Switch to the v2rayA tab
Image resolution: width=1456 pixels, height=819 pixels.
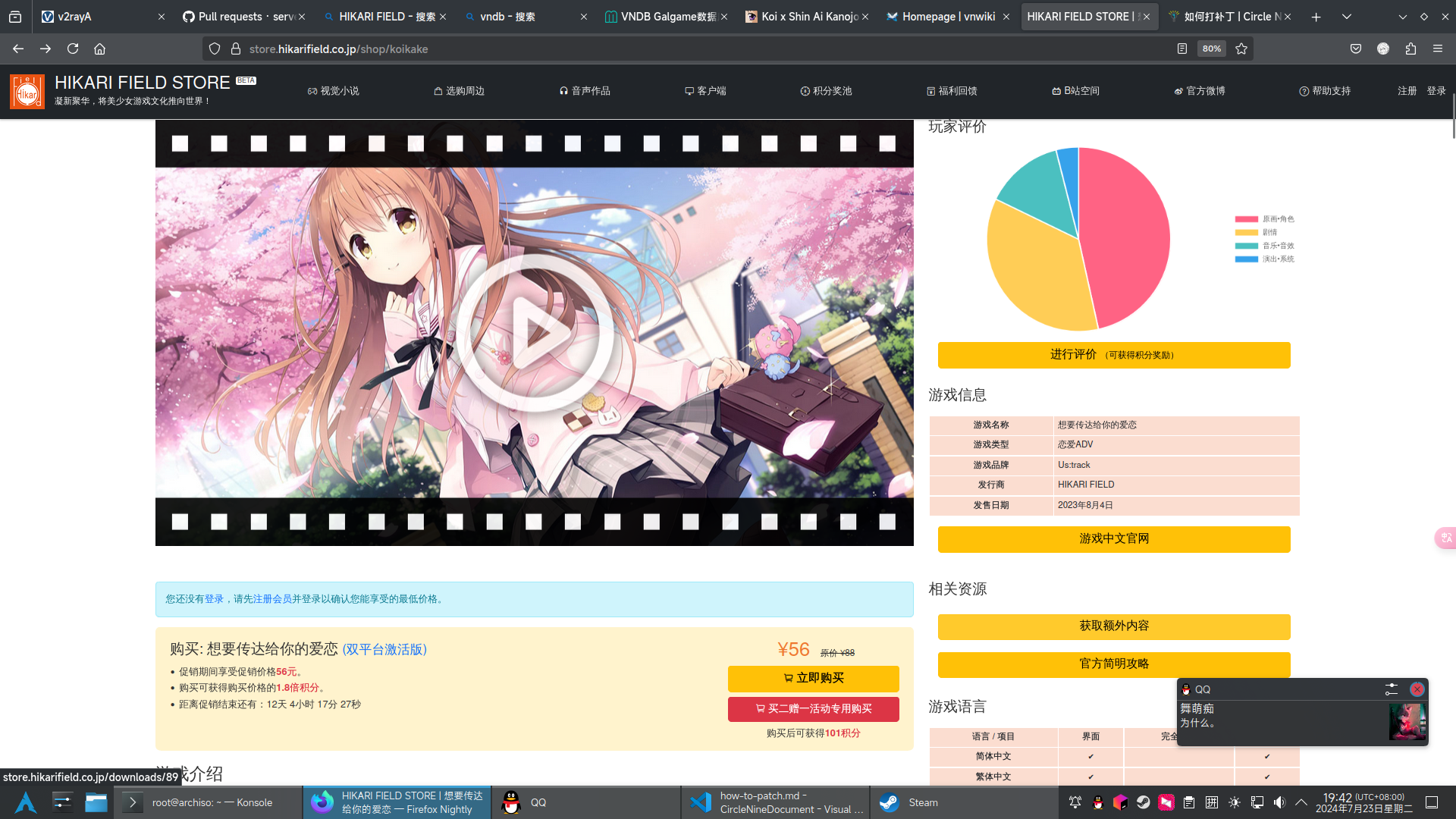[102, 17]
